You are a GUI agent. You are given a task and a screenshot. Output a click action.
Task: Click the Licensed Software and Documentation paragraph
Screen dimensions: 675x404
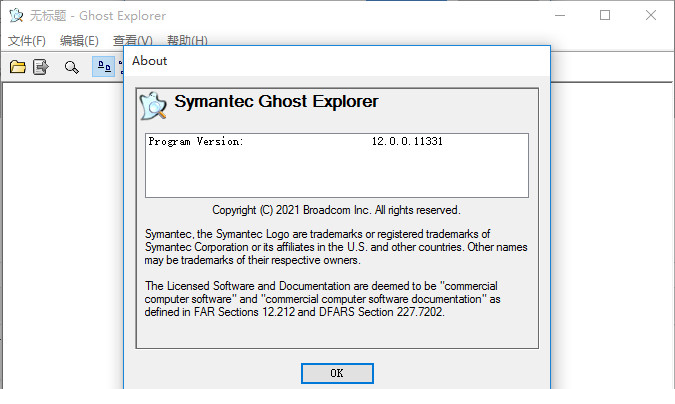click(x=322, y=299)
